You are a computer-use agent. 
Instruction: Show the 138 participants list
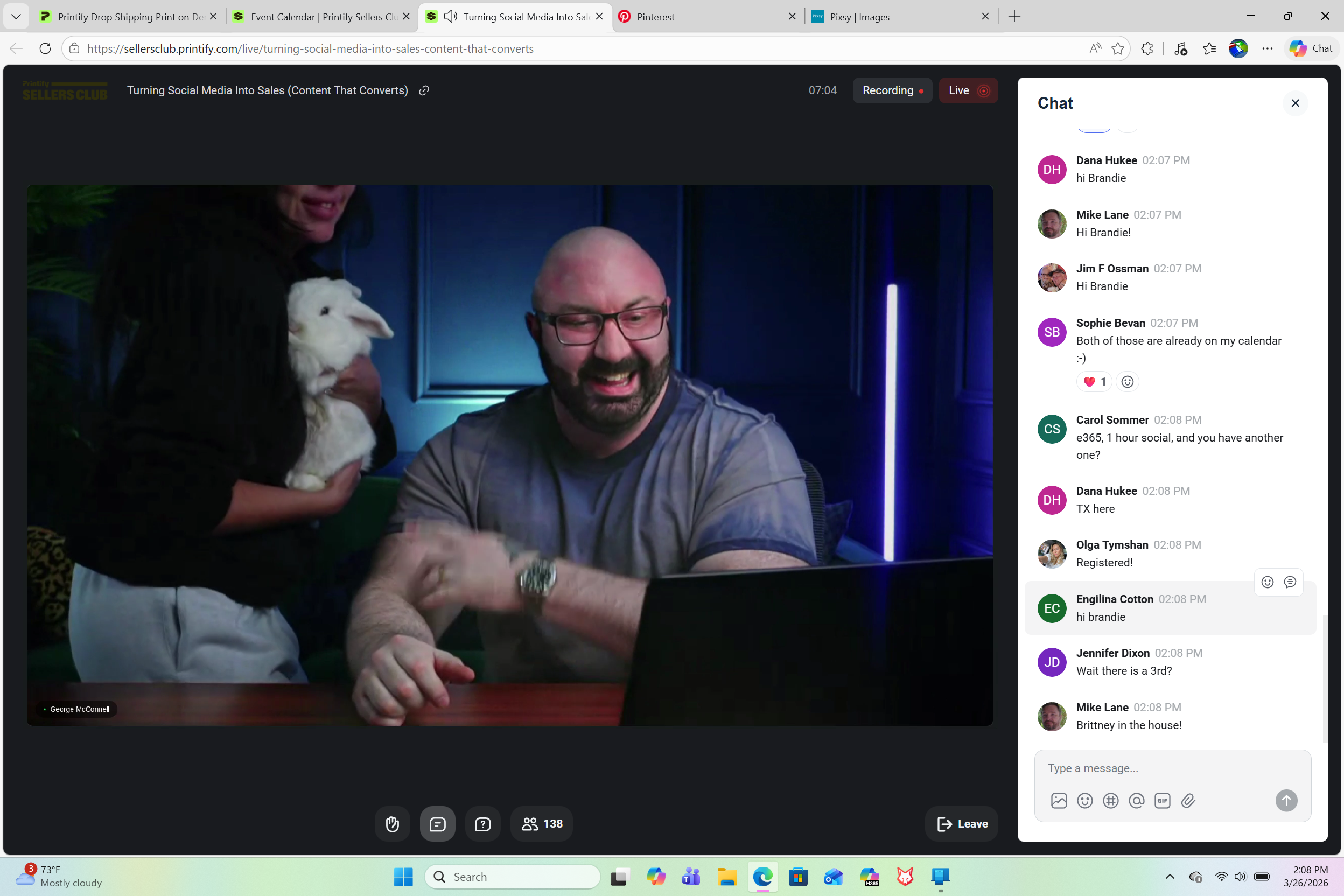[x=541, y=823]
